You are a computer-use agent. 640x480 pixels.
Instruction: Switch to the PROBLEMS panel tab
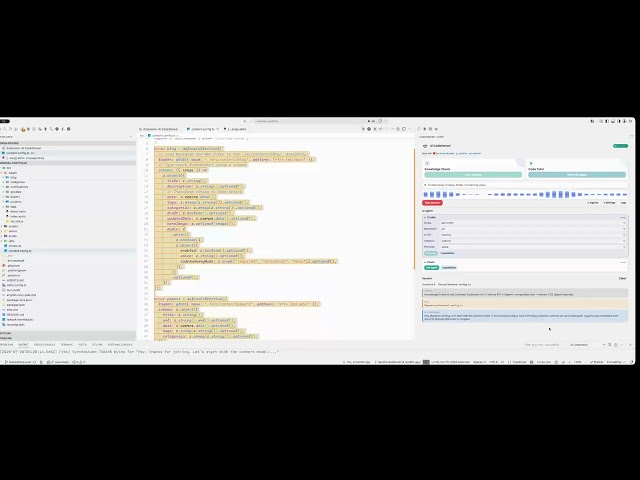coord(6,344)
